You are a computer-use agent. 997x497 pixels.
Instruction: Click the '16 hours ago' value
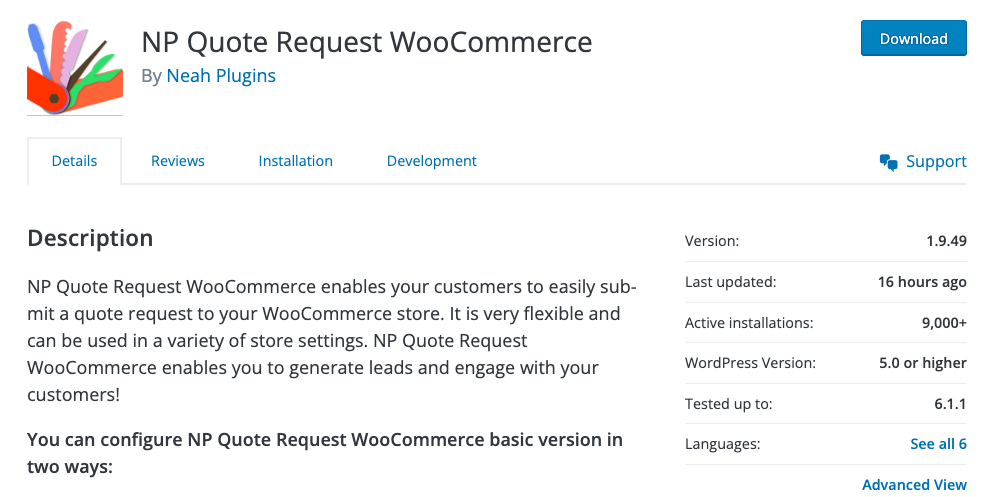point(922,282)
